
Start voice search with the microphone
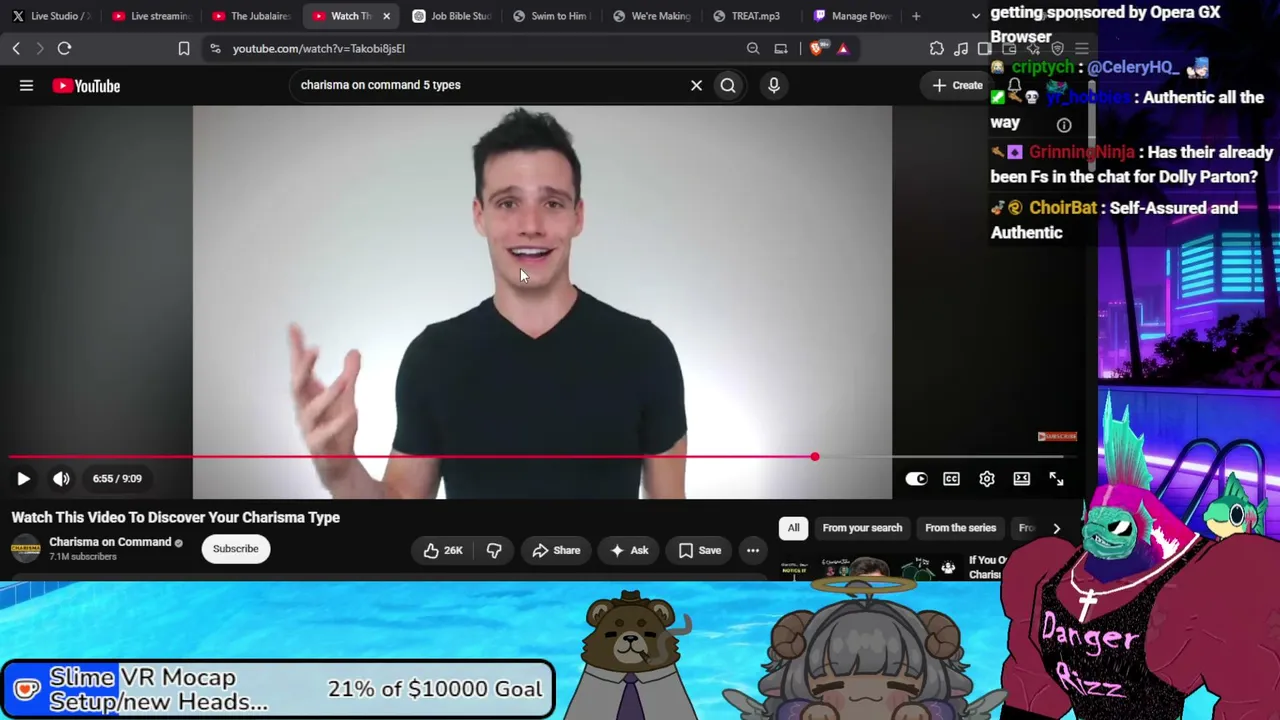click(774, 86)
